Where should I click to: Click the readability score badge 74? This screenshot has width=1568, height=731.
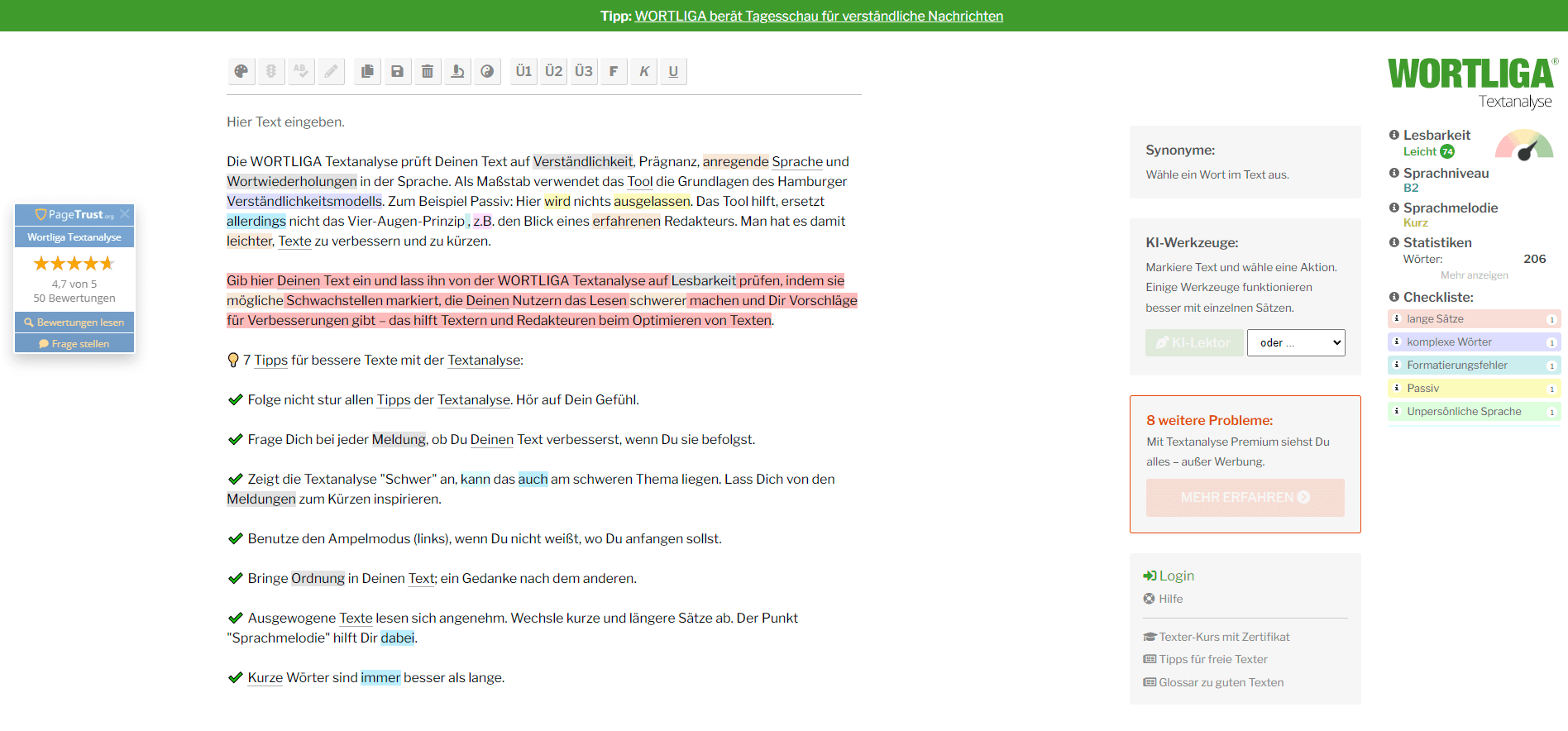[x=1447, y=151]
